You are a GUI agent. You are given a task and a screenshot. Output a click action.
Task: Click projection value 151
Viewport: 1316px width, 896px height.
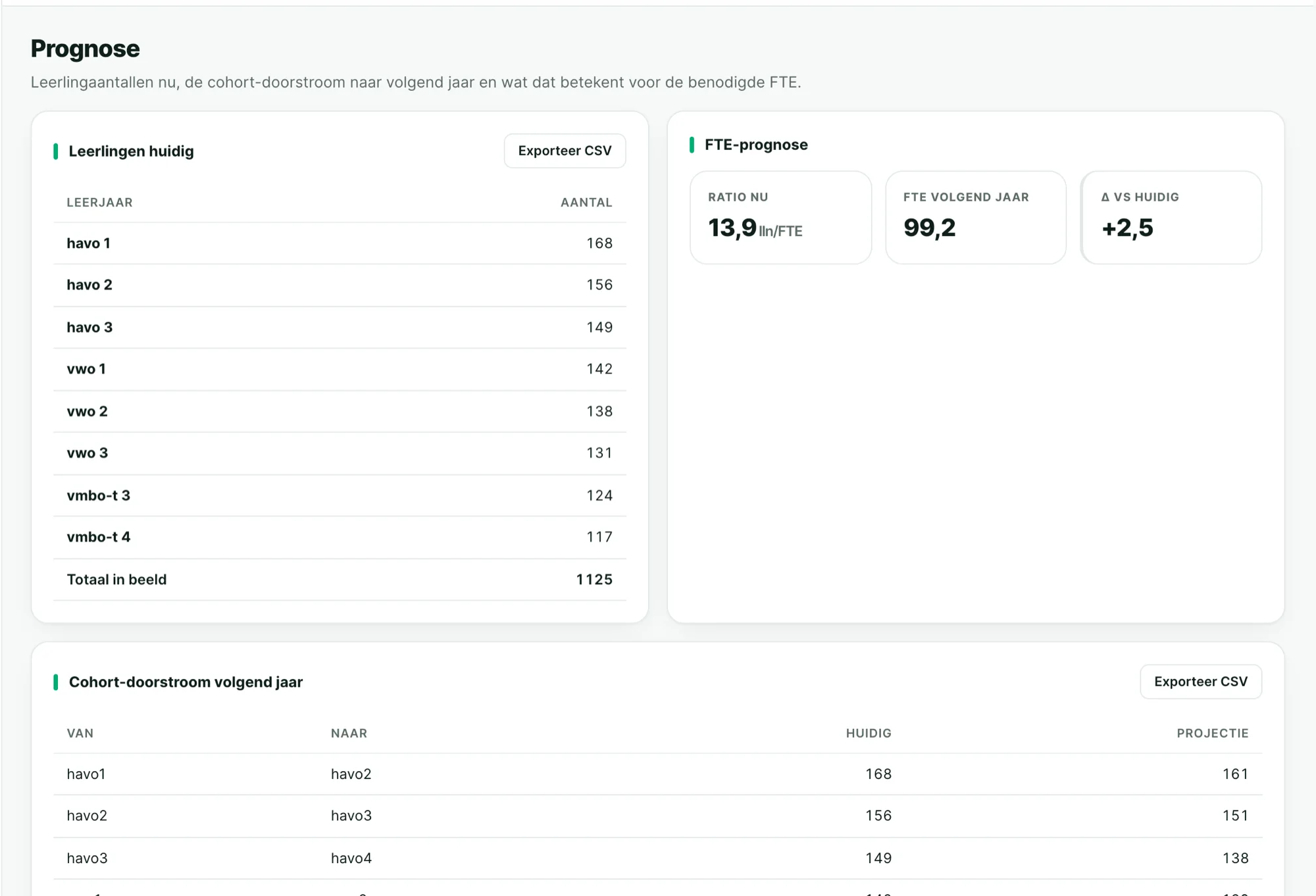point(1236,816)
